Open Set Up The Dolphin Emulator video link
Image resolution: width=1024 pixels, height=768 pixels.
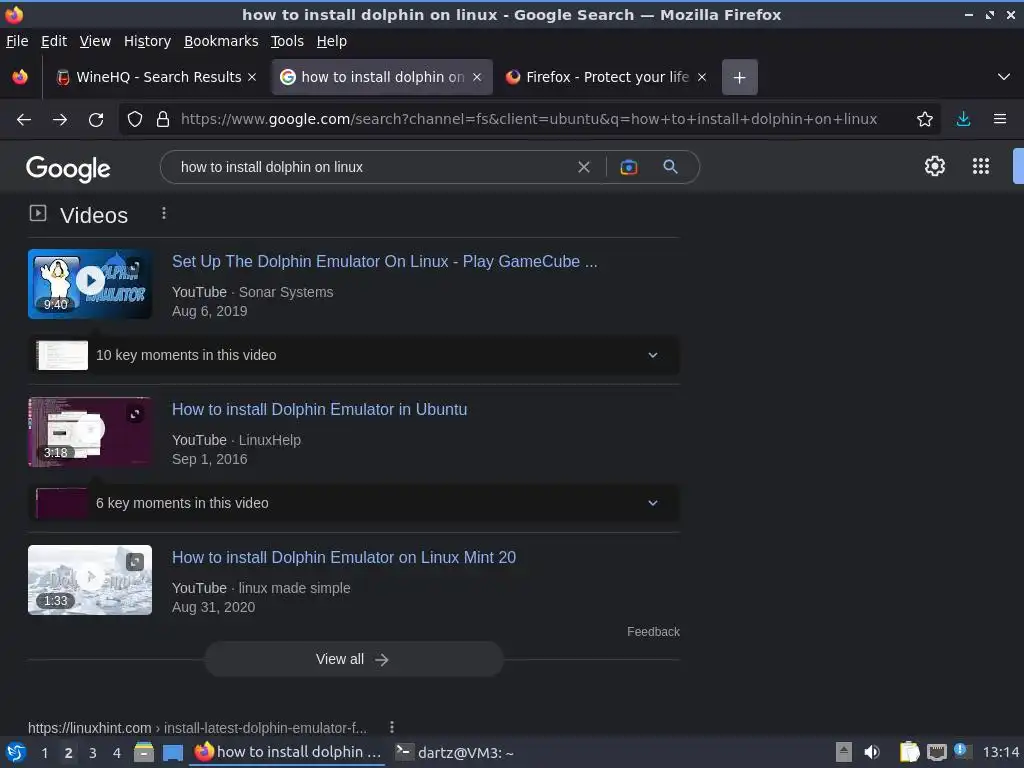(384, 261)
